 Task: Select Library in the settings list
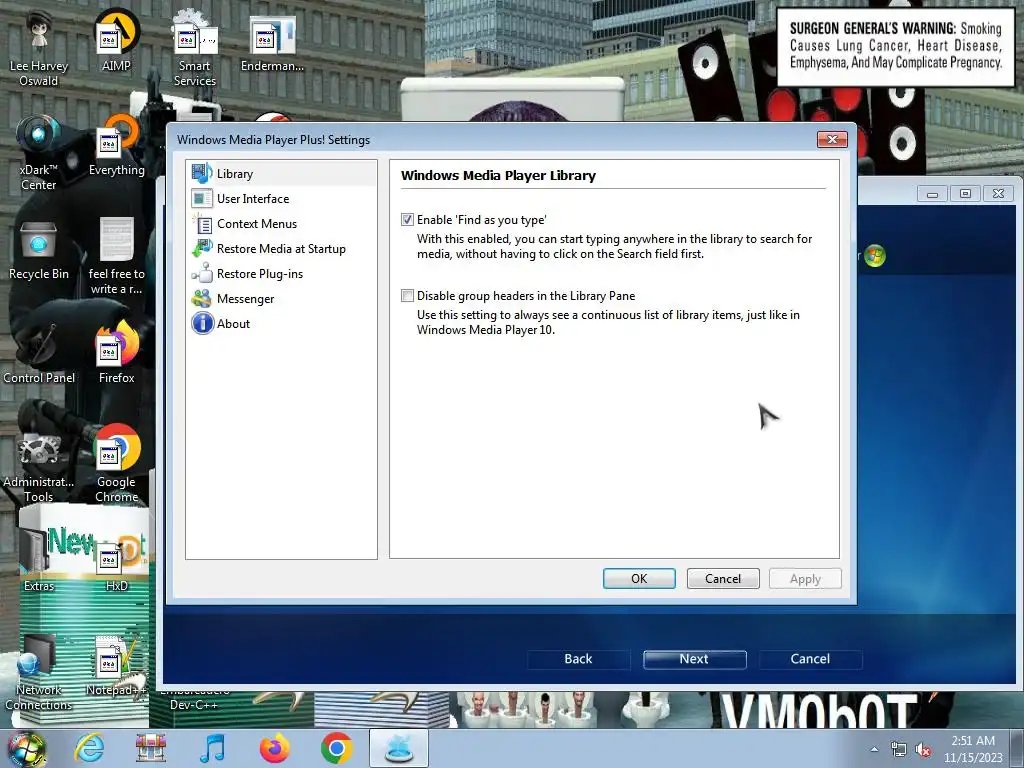(x=281, y=174)
